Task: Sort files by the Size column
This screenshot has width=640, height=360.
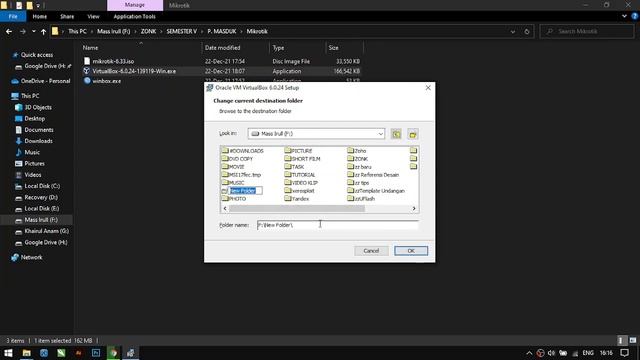Action: click(333, 48)
